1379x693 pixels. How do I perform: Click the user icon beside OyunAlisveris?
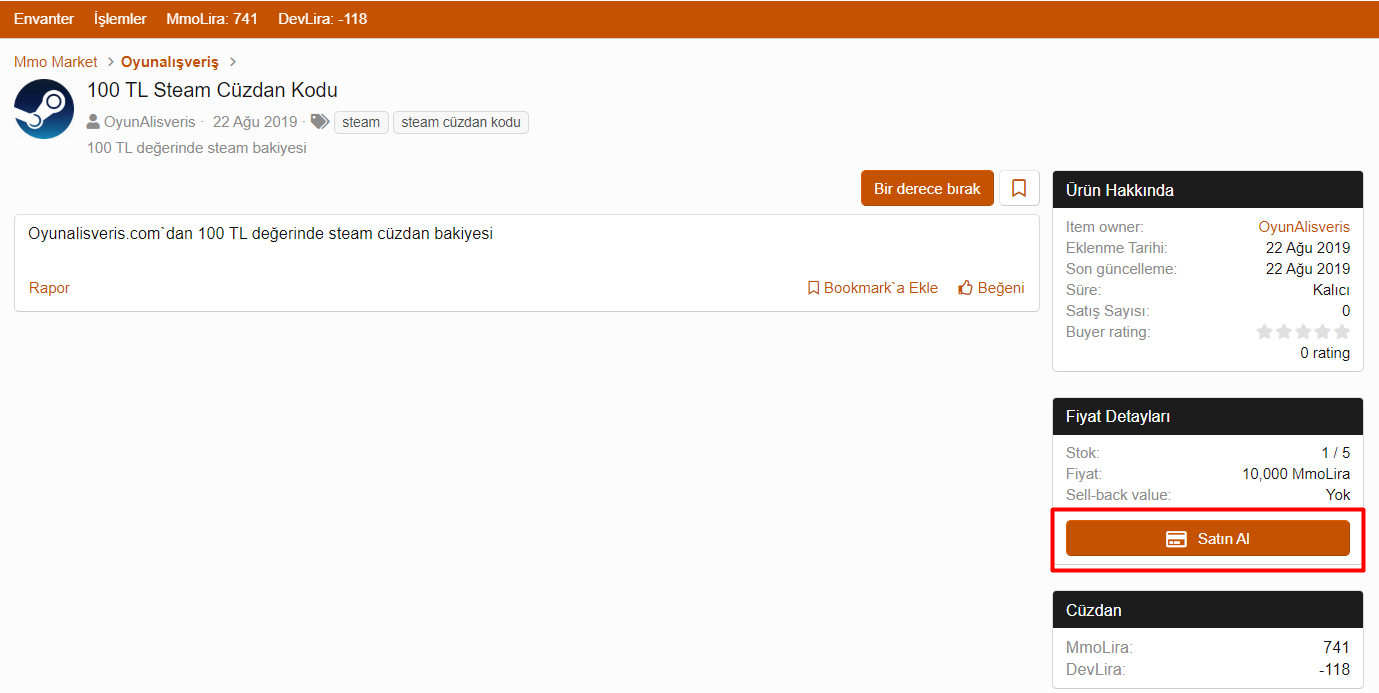[93, 122]
